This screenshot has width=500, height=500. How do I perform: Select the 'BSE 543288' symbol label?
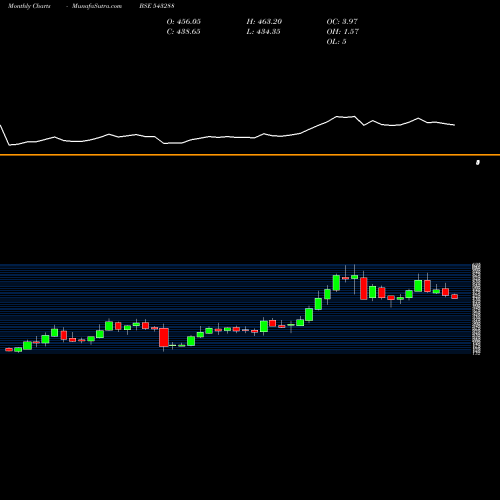click(x=157, y=6)
